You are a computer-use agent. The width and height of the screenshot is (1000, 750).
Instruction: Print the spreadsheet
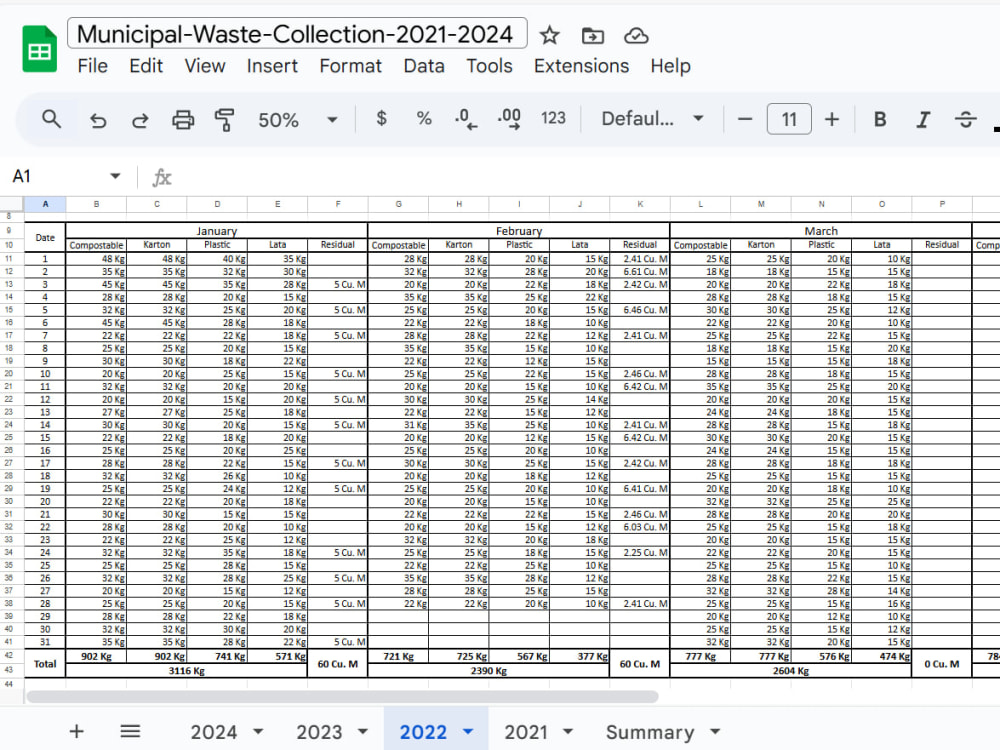pos(183,119)
